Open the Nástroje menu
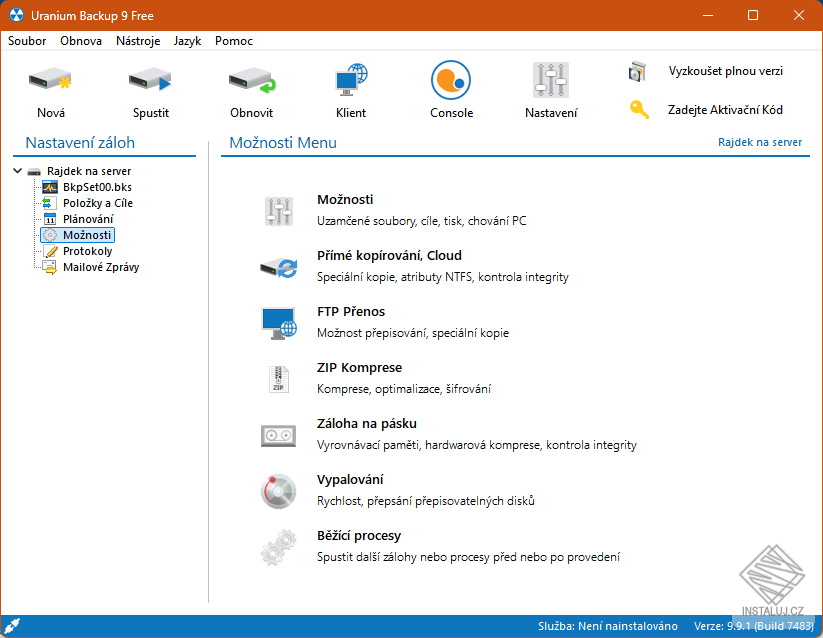The width and height of the screenshot is (823, 638). point(138,41)
